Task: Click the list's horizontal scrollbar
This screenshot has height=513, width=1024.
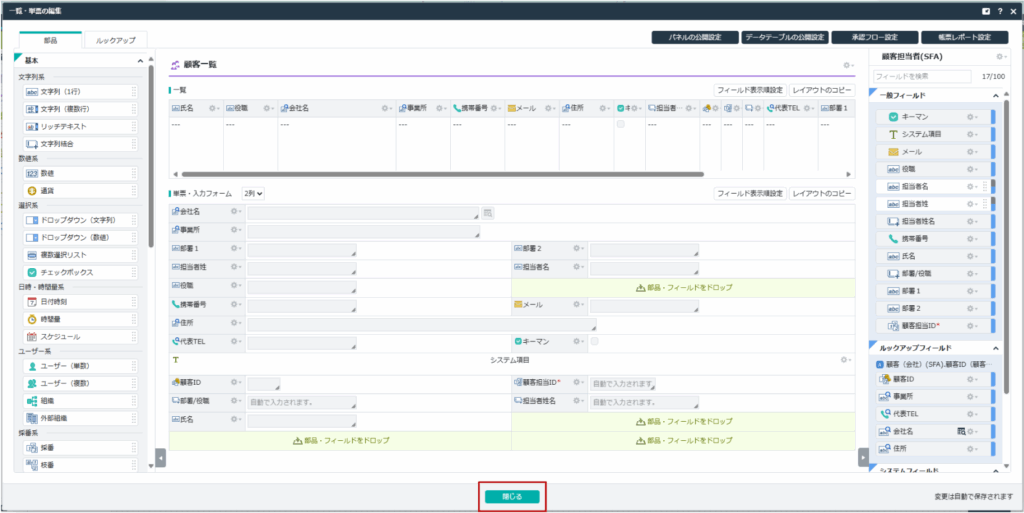Action: click(x=400, y=174)
